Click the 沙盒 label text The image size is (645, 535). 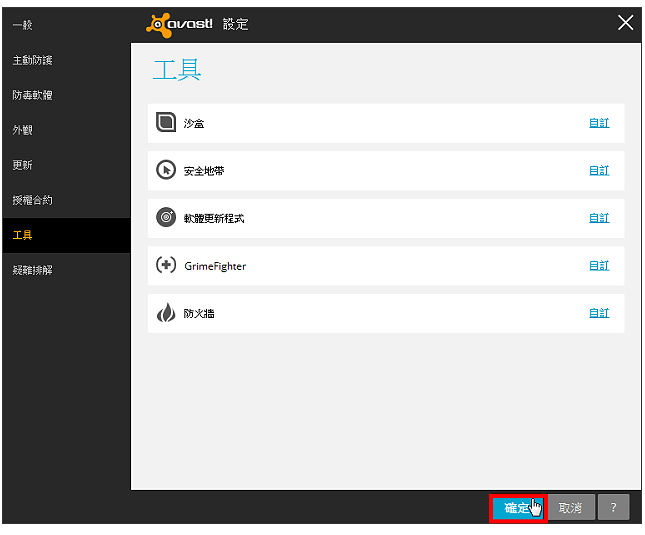[x=194, y=123]
